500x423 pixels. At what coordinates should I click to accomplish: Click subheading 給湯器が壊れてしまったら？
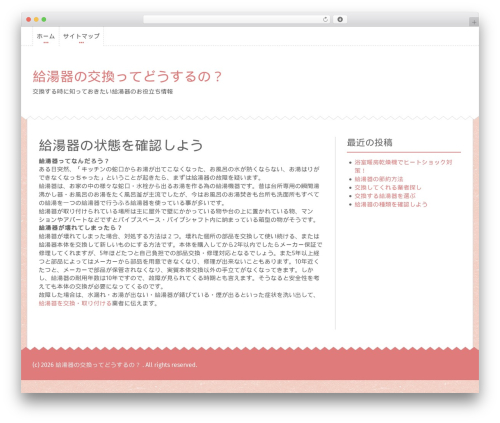pyautogui.click(x=80, y=228)
